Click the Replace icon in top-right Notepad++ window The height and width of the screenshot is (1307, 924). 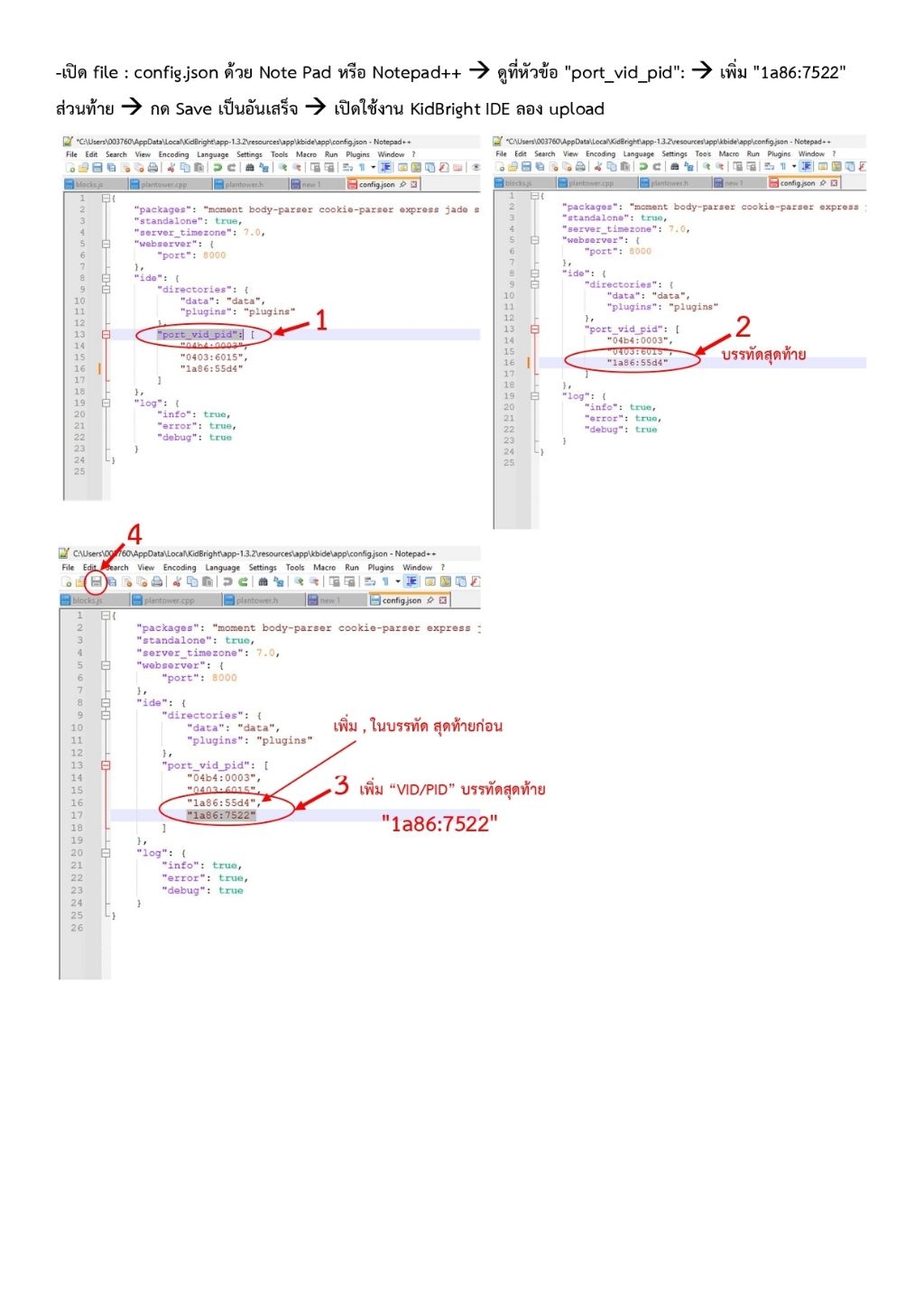[x=688, y=166]
